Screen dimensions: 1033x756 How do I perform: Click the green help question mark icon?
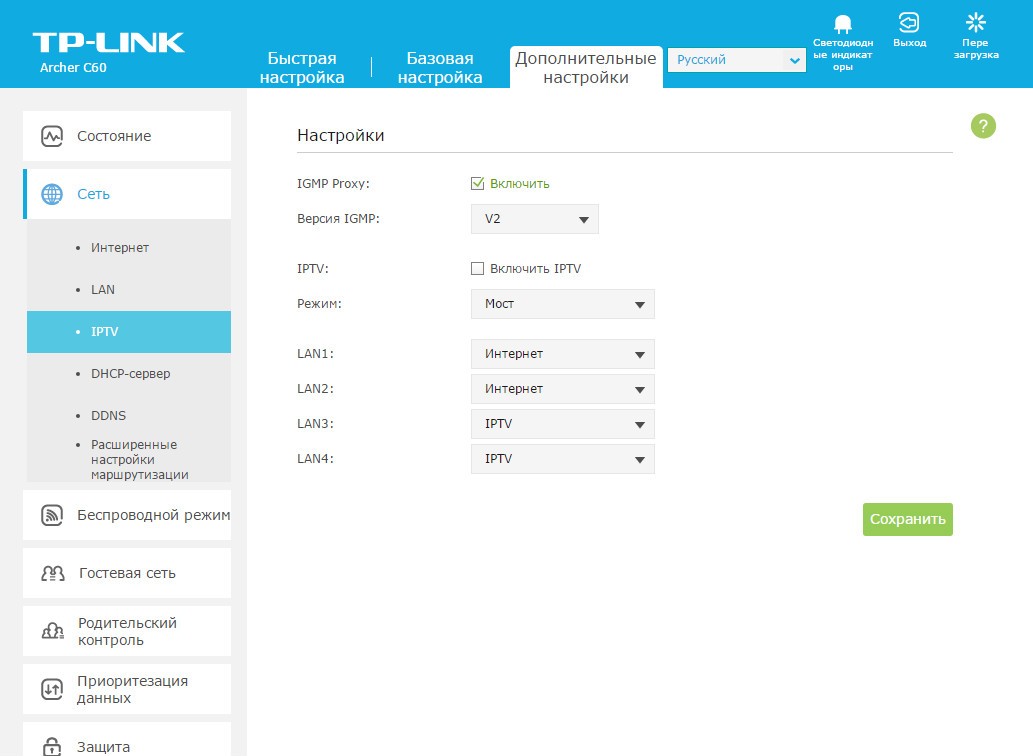(x=983, y=126)
